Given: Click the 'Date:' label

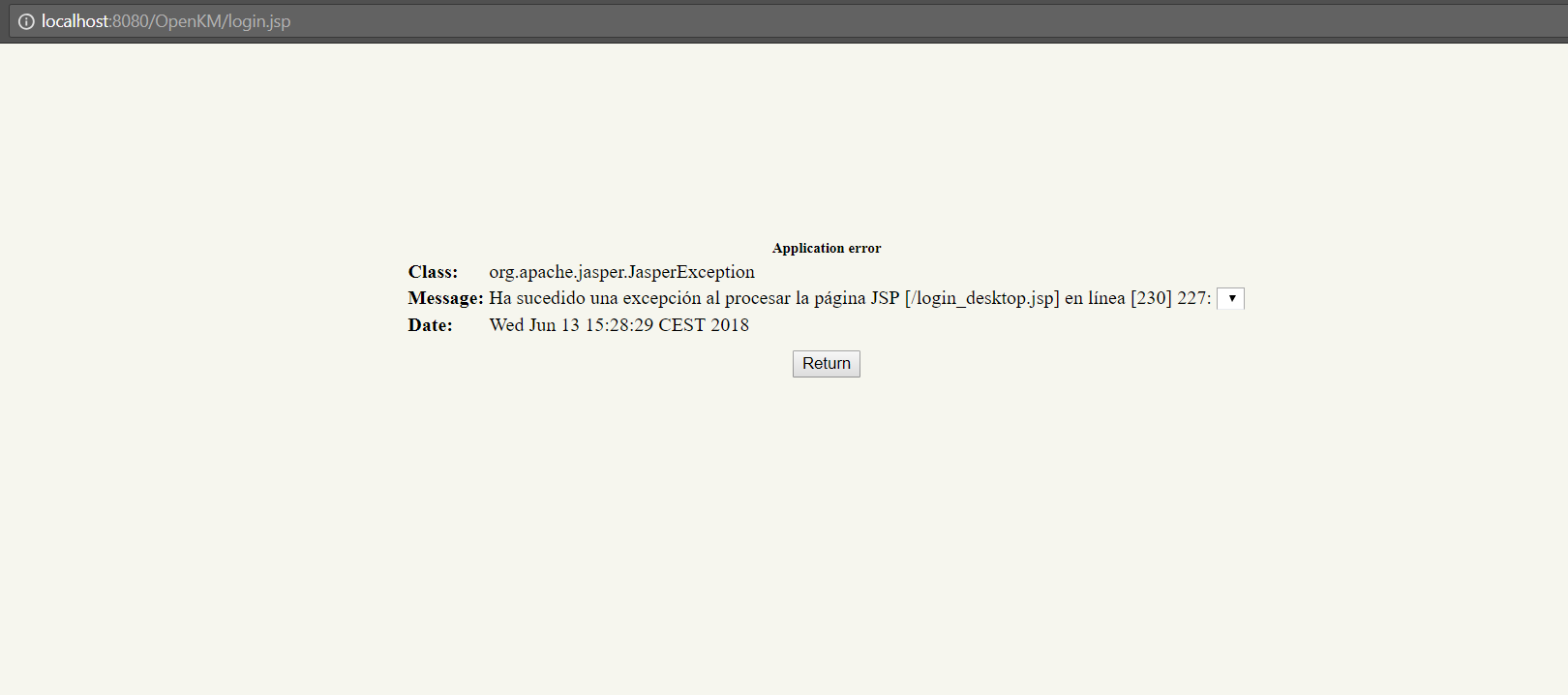Looking at the screenshot, I should 430,325.
